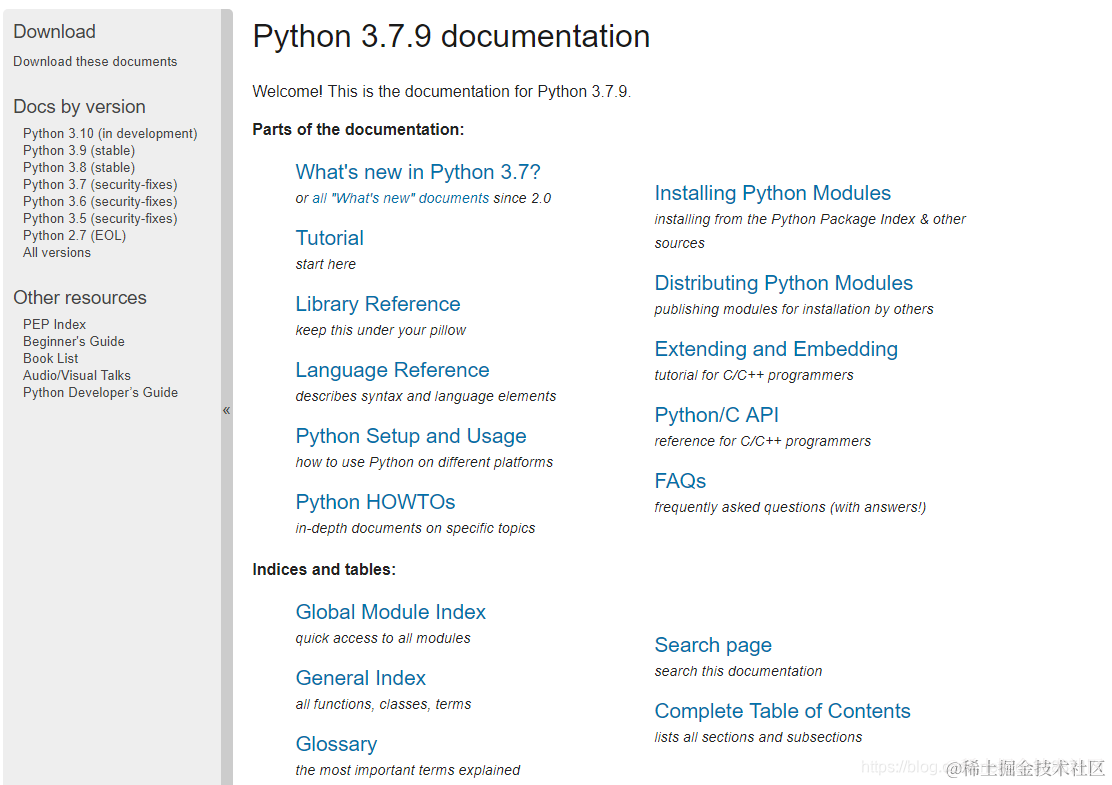Click 'reference for C/C++ programmers' text
1112x785 pixels.
click(762, 441)
